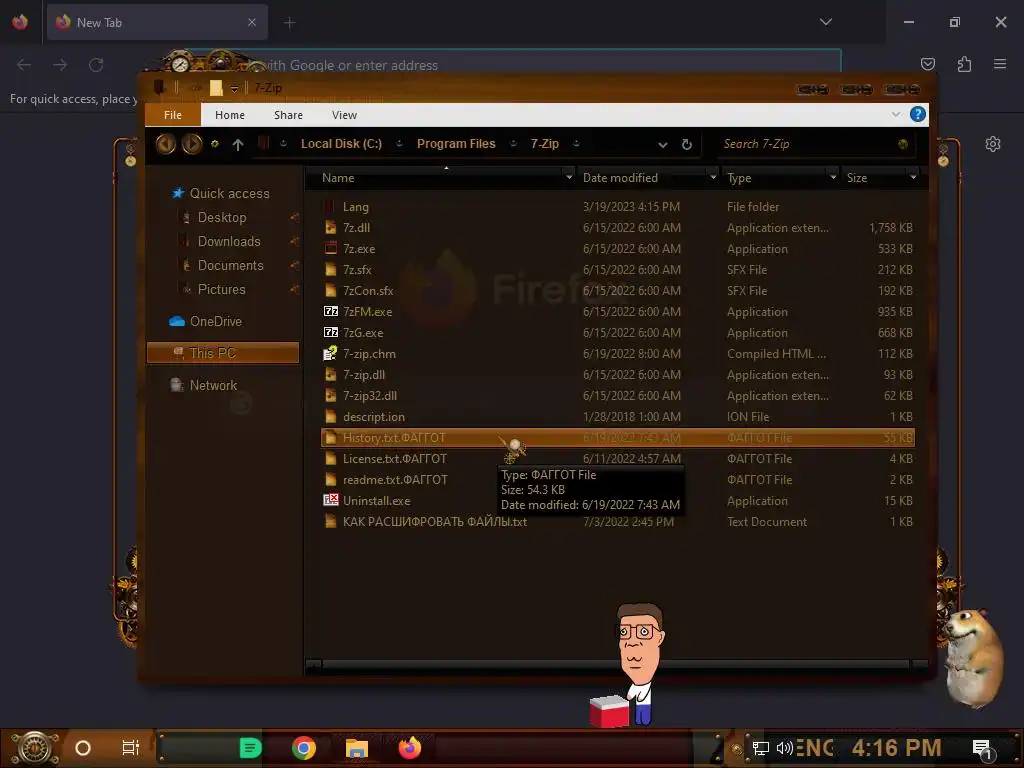Click Local Disk (C:) in breadcrumb
Viewport: 1024px width, 768px height.
pyautogui.click(x=341, y=144)
